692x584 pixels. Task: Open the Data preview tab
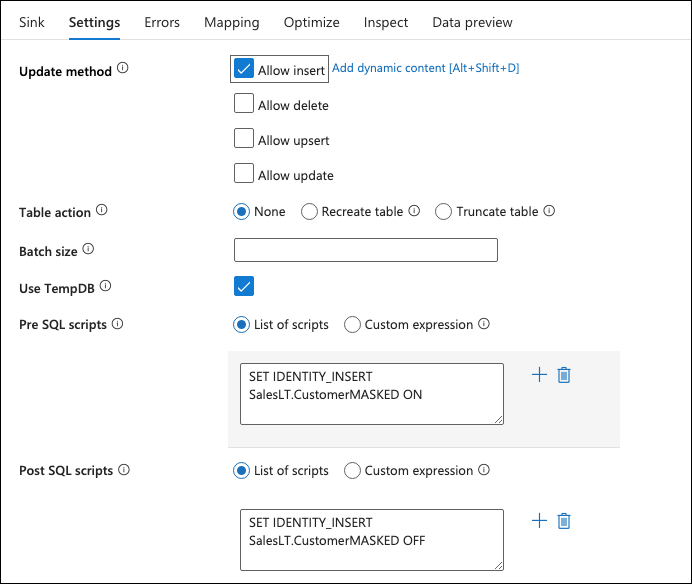pos(472,22)
